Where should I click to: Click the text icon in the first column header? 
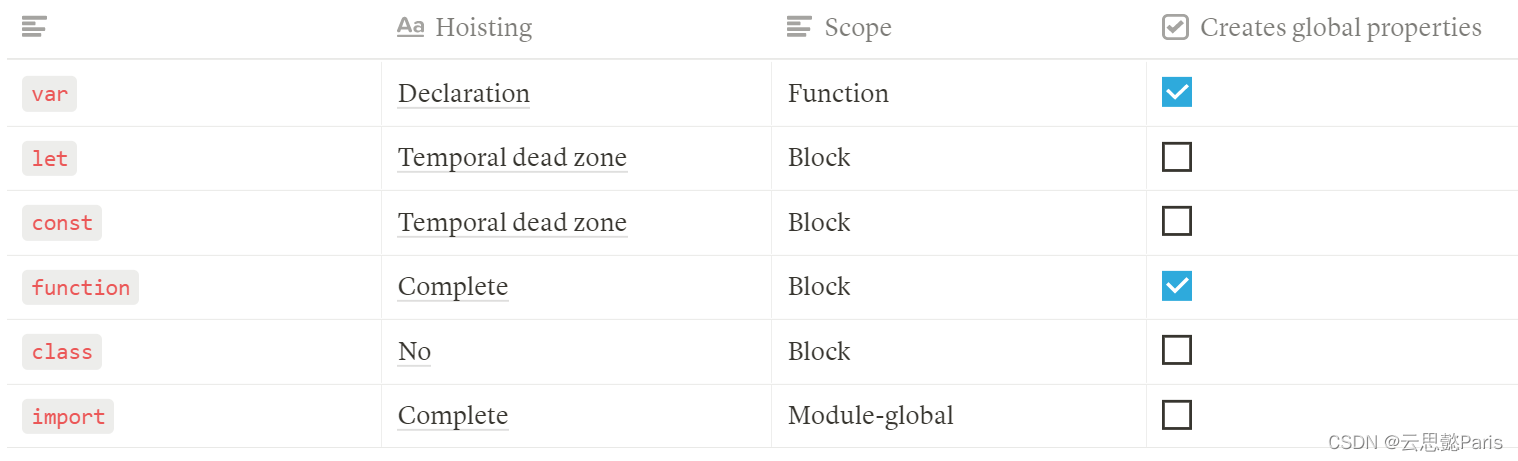tap(34, 27)
